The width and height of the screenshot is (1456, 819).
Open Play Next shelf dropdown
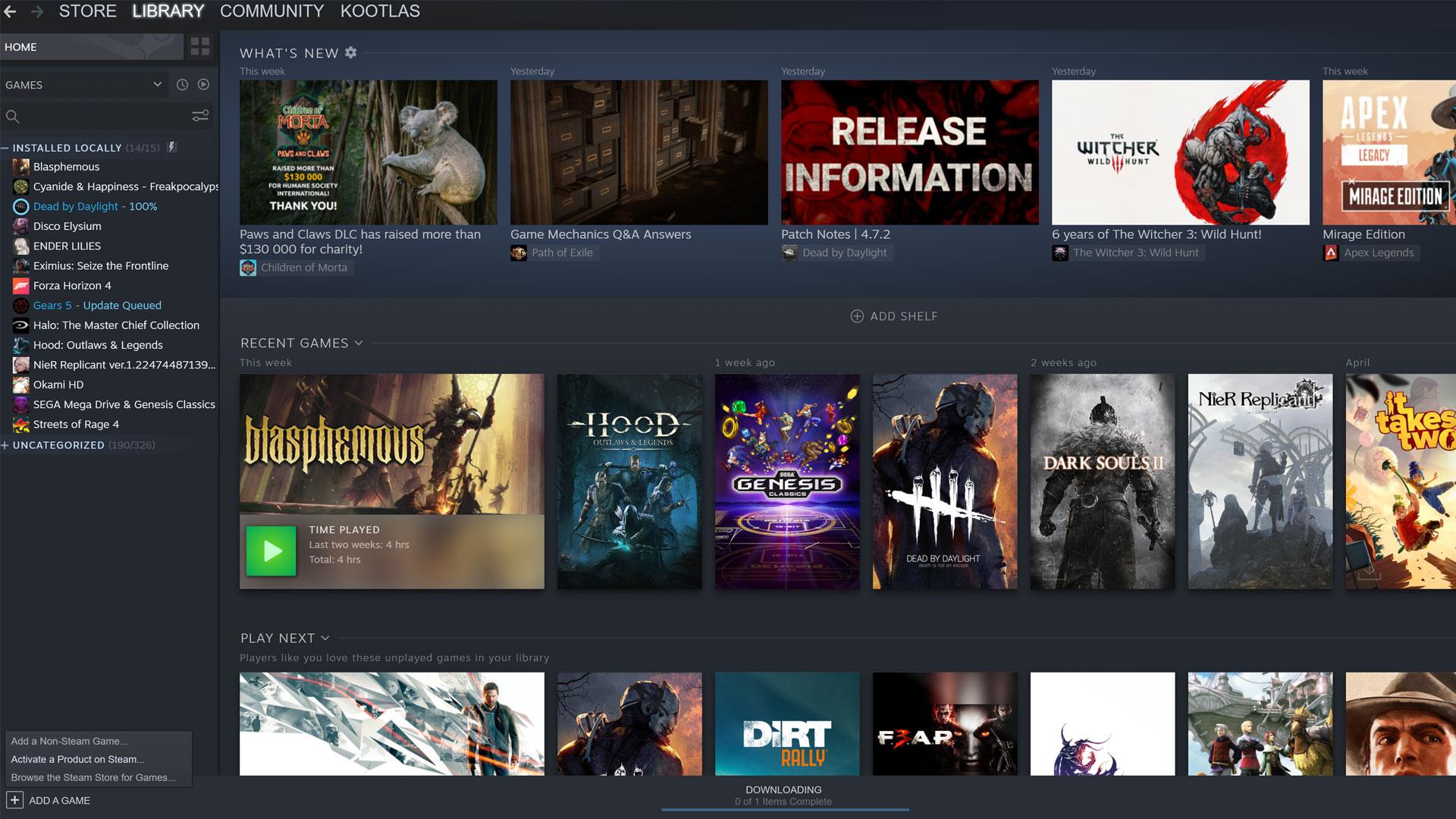coord(325,639)
